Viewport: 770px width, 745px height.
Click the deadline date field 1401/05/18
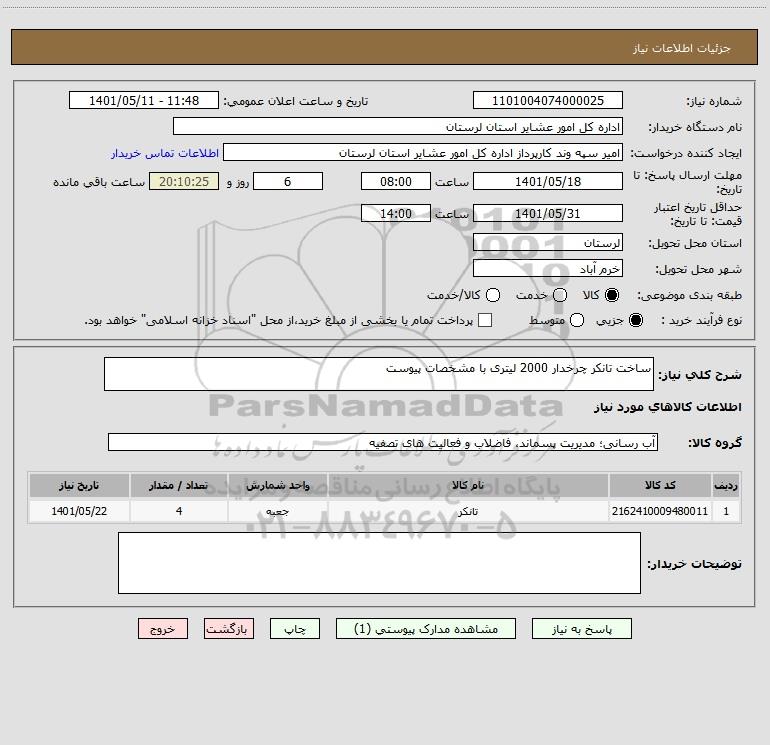[548, 182]
